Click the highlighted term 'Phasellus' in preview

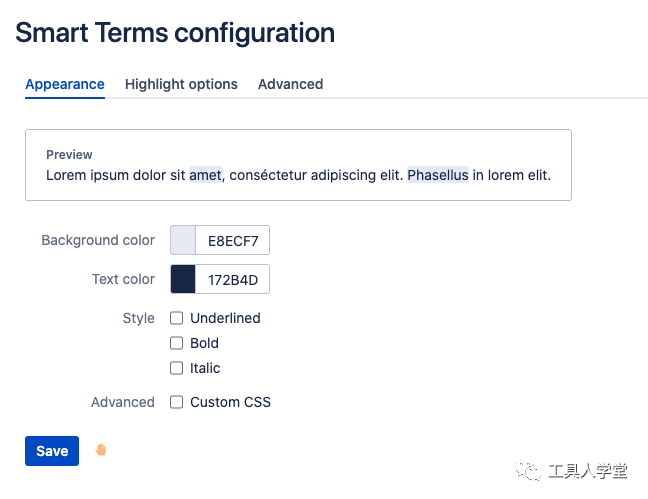(x=438, y=175)
